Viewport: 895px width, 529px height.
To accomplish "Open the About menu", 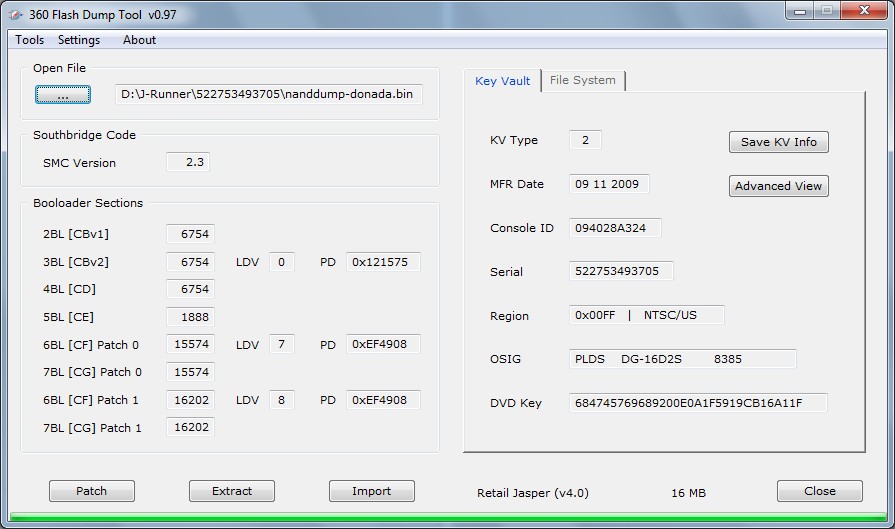I will pyautogui.click(x=139, y=40).
